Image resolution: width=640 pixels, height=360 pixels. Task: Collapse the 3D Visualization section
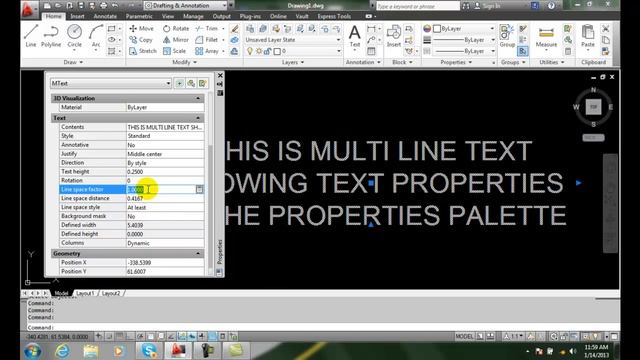tap(198, 98)
